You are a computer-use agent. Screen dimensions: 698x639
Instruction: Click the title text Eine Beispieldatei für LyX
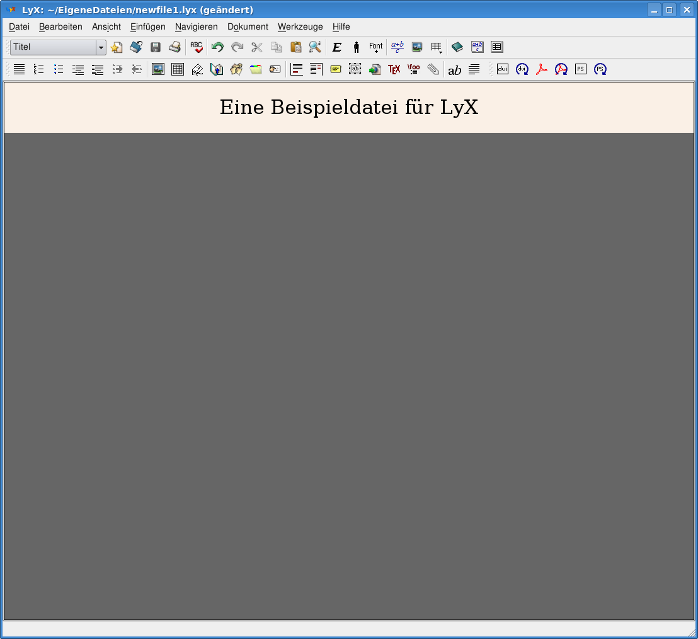349,108
